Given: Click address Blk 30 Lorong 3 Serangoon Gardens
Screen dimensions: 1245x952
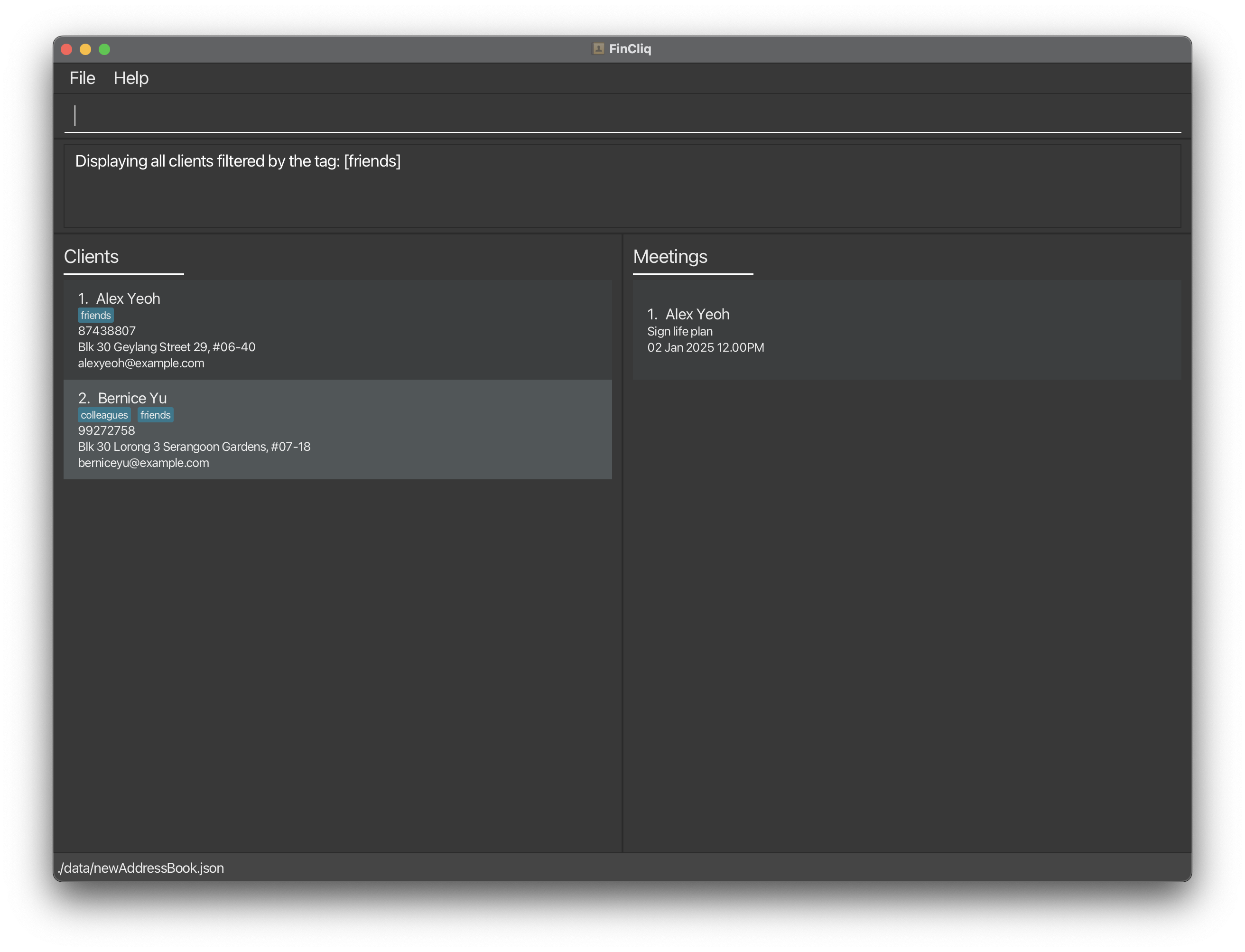Looking at the screenshot, I should coord(194,447).
